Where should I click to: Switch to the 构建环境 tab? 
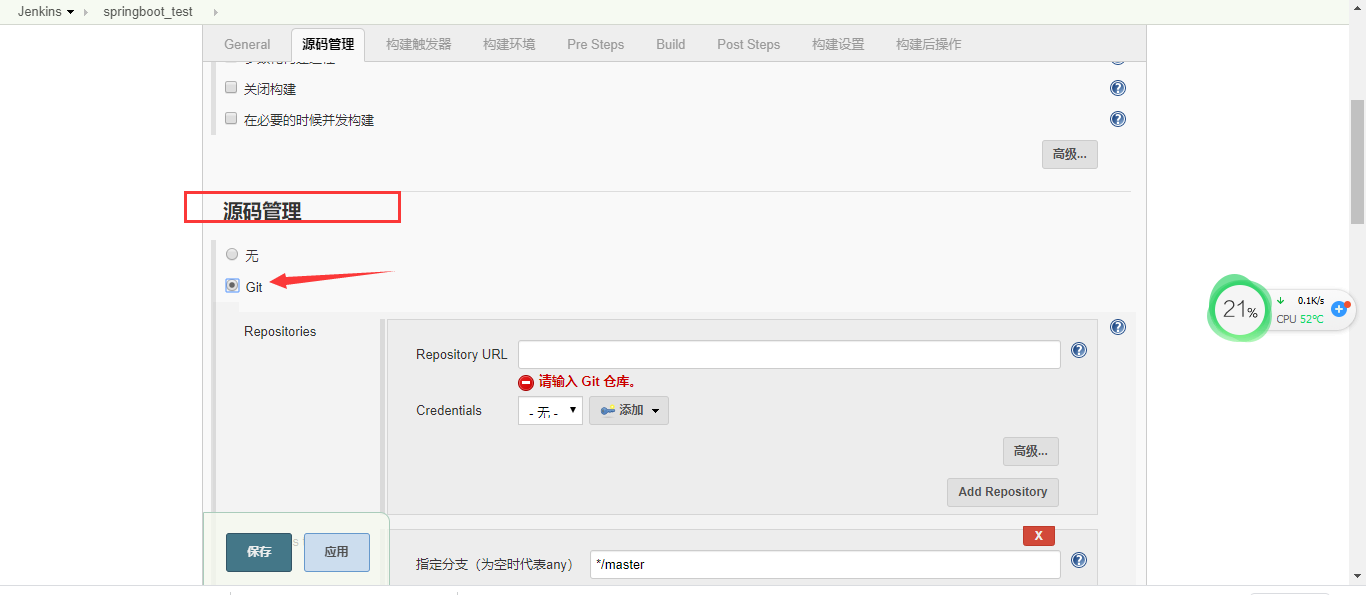tap(509, 44)
